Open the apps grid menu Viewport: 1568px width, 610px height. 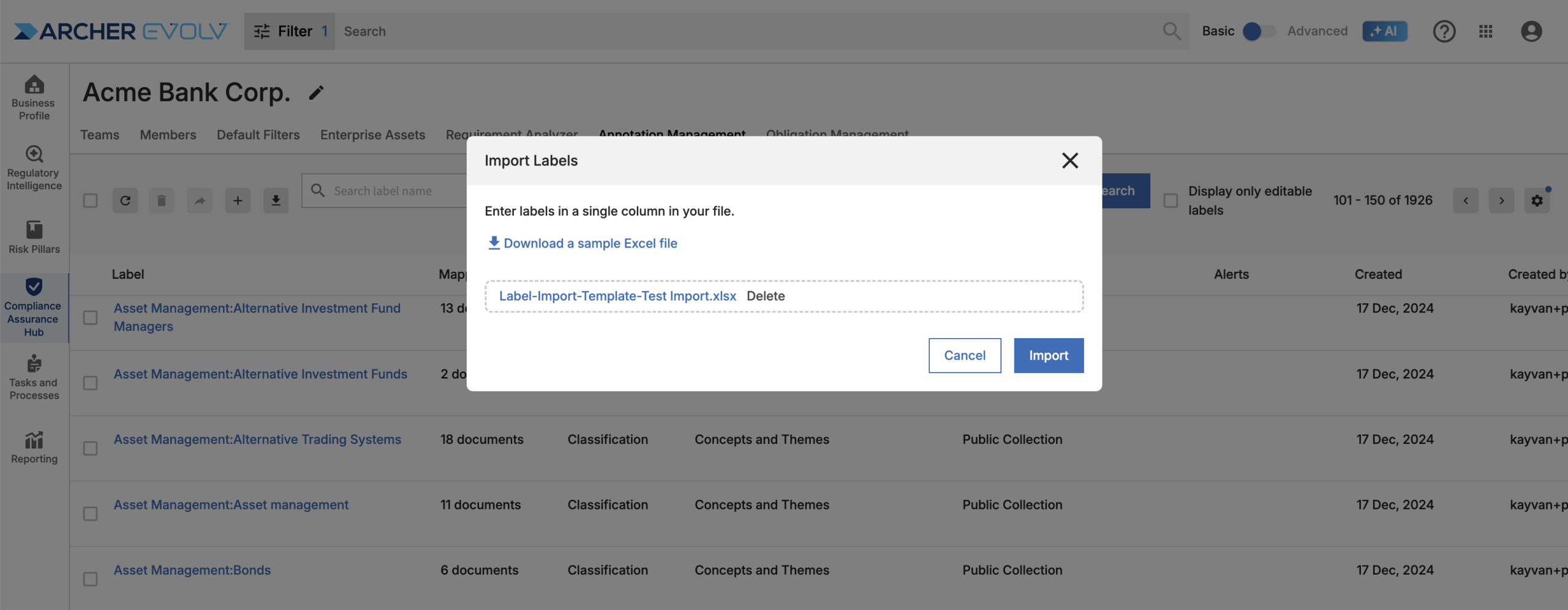(1485, 31)
